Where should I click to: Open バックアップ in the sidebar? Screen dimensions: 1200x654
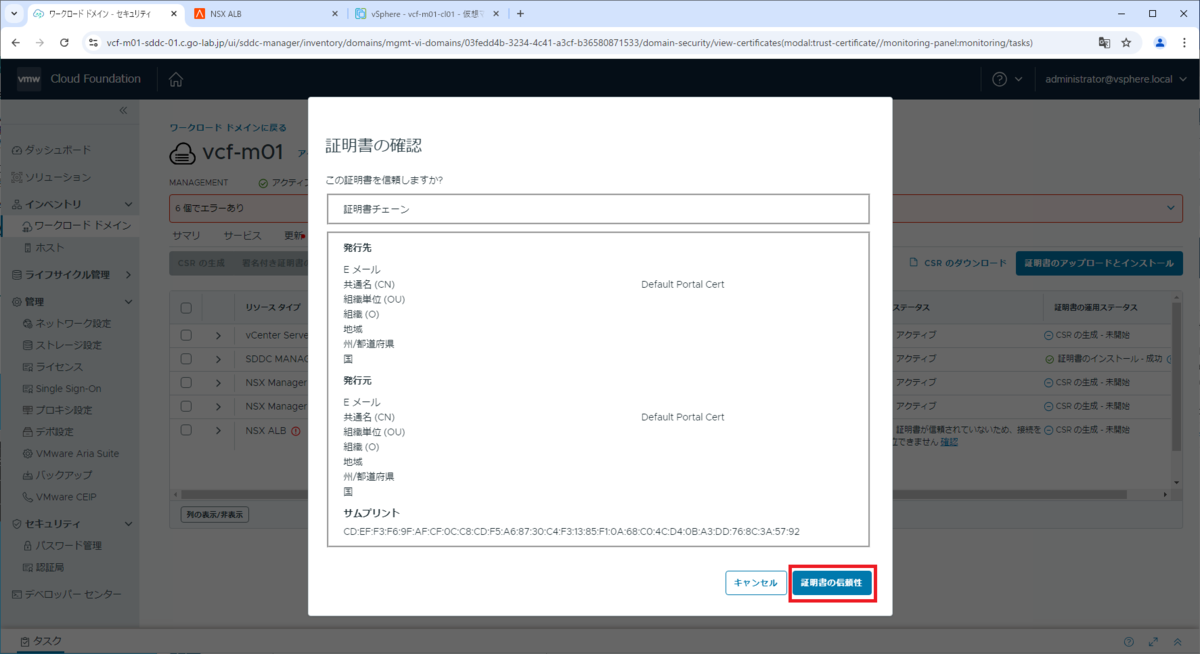[57, 475]
